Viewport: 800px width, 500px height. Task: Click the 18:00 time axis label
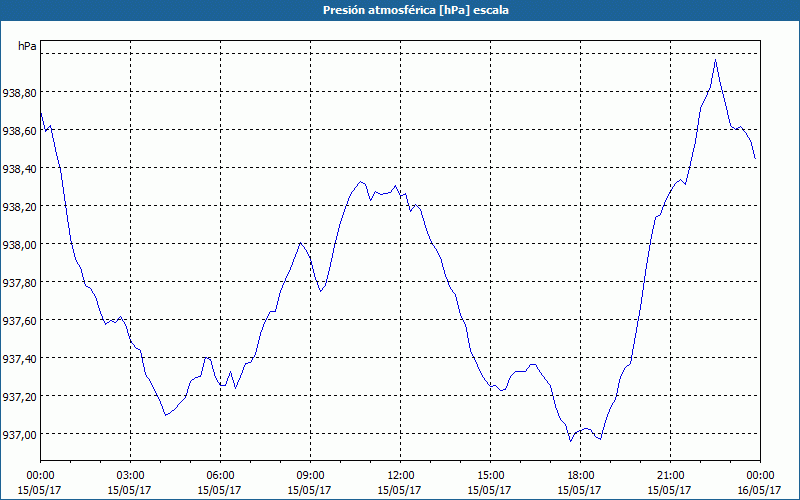click(x=580, y=475)
